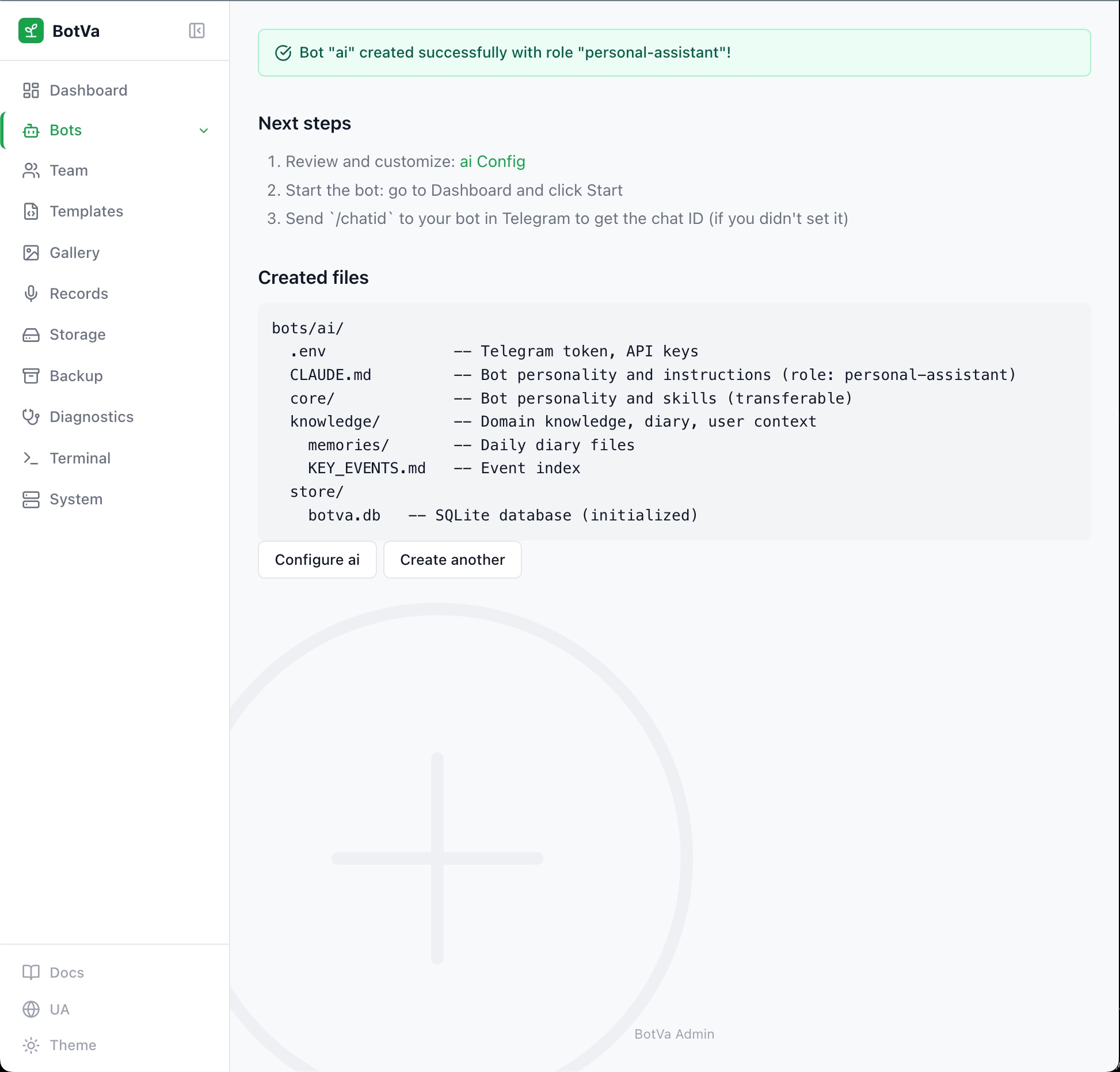The width and height of the screenshot is (1120, 1072).
Task: Switch language via UA globe
Action: [x=31, y=1009]
